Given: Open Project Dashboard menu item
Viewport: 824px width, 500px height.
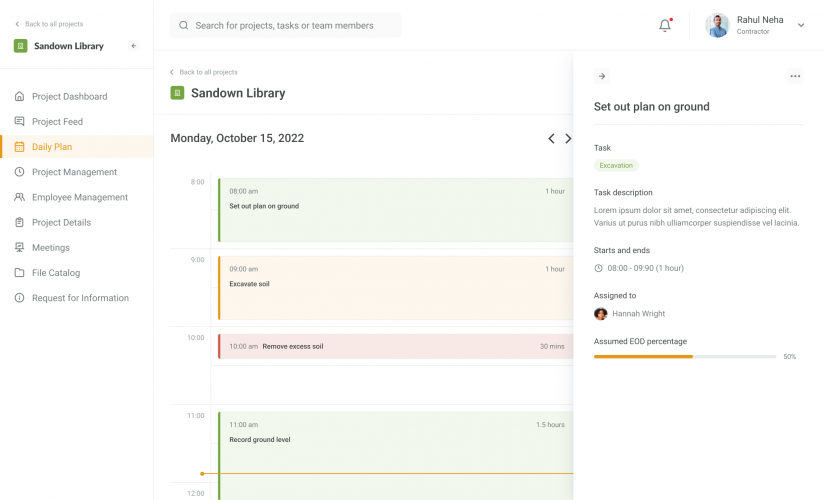Looking at the screenshot, I should coord(77,96).
